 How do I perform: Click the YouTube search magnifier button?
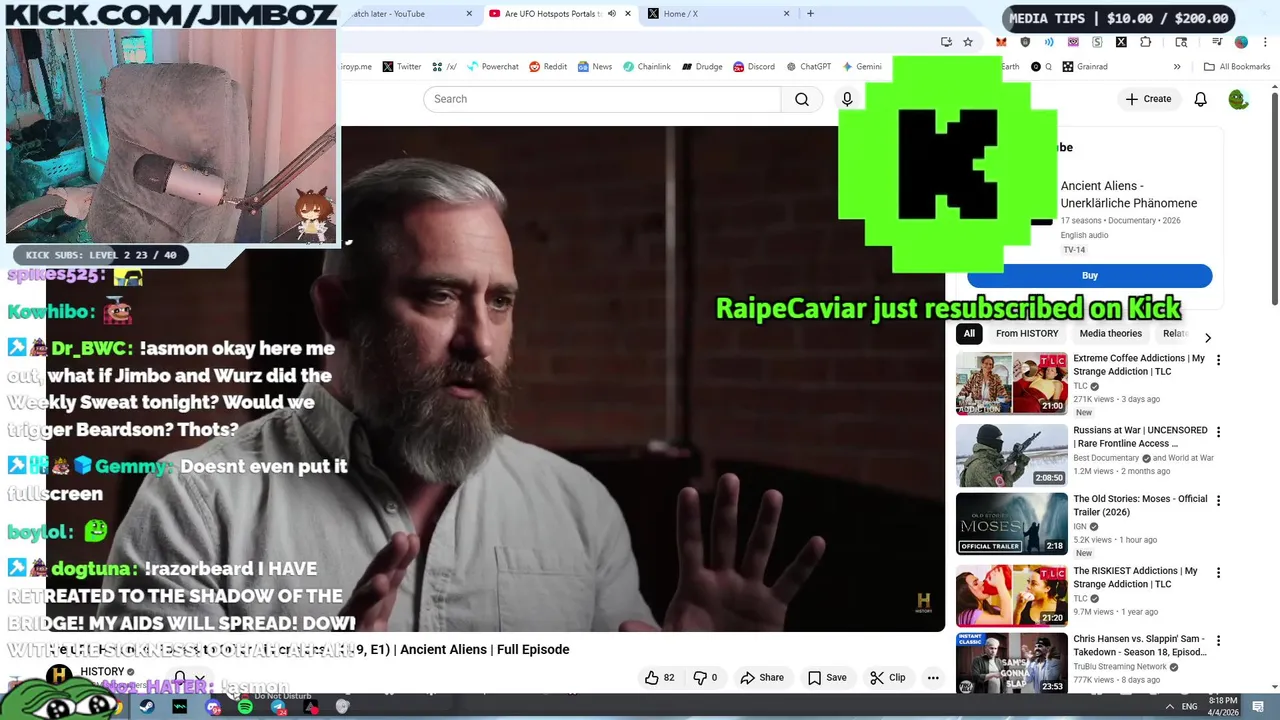pos(802,99)
